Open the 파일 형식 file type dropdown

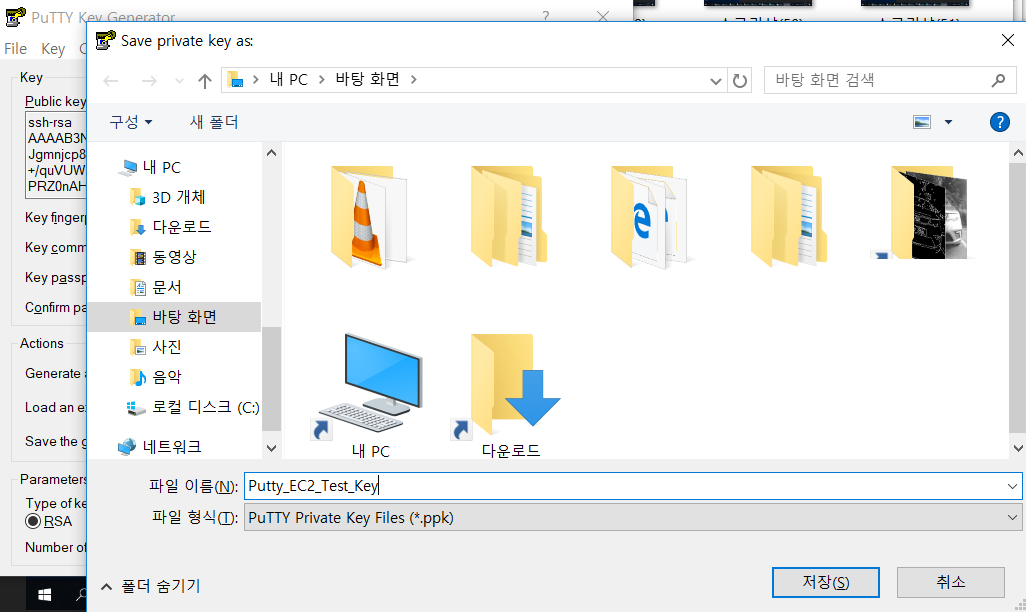click(633, 518)
